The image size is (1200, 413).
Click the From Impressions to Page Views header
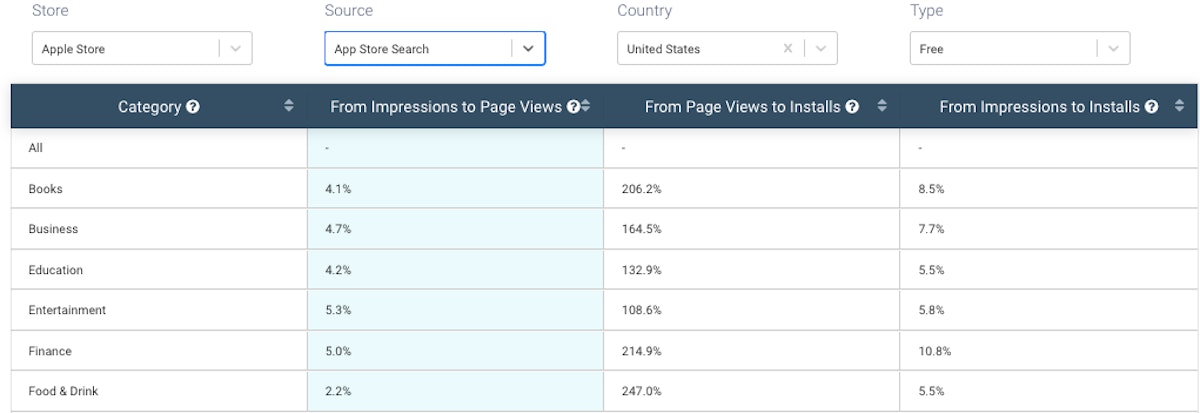point(446,107)
